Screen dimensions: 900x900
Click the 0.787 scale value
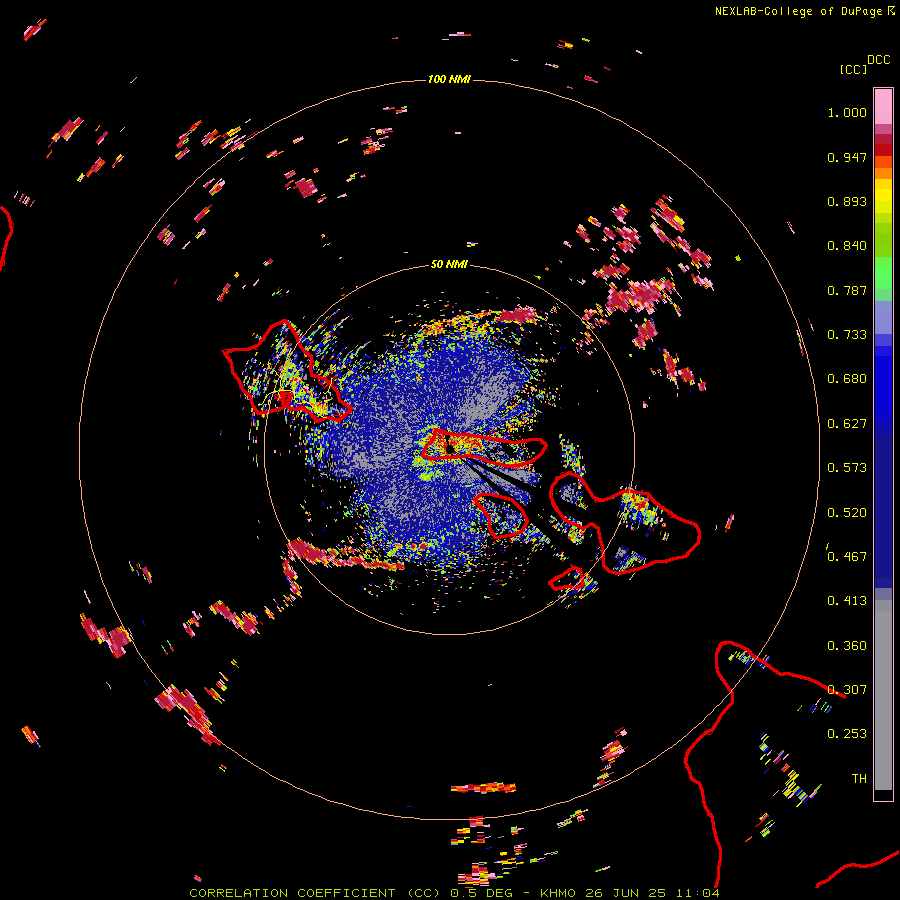(x=847, y=290)
